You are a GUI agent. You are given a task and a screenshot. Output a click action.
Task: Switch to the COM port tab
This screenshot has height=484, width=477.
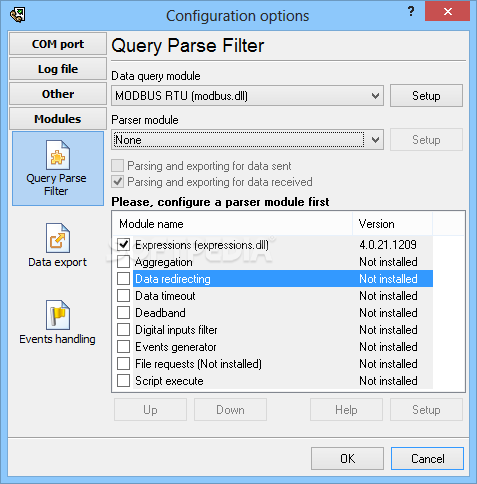point(58,44)
